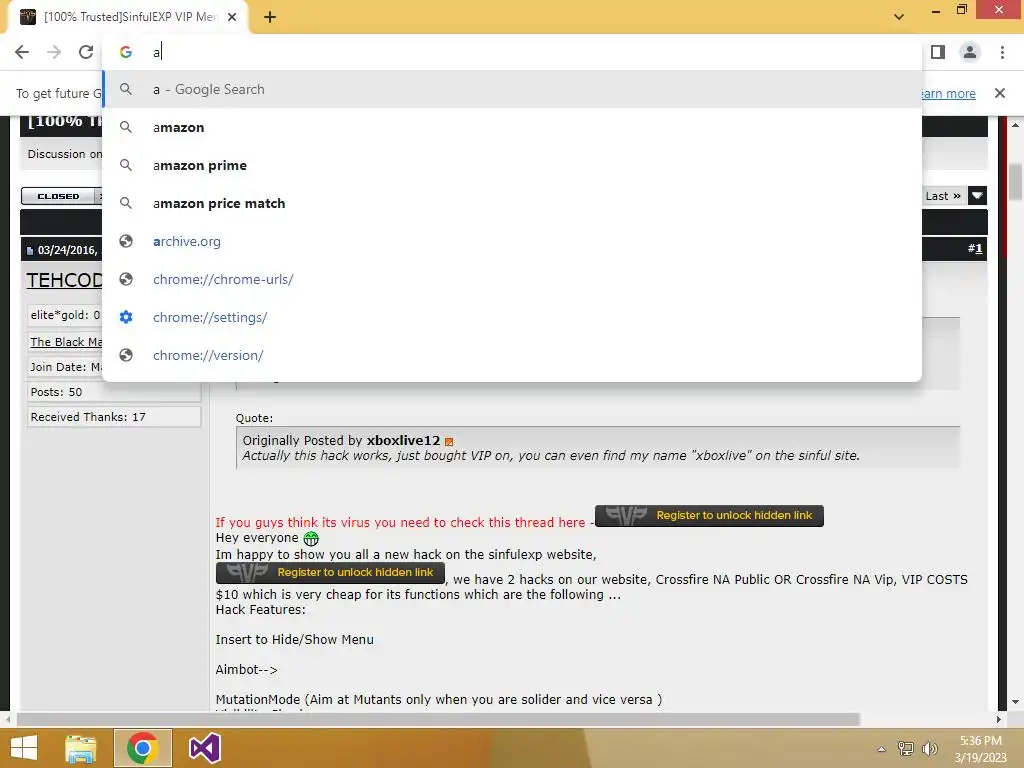Click the horizontal scrollbar thumb
The height and width of the screenshot is (768, 1024).
pyautogui.click(x=438, y=720)
